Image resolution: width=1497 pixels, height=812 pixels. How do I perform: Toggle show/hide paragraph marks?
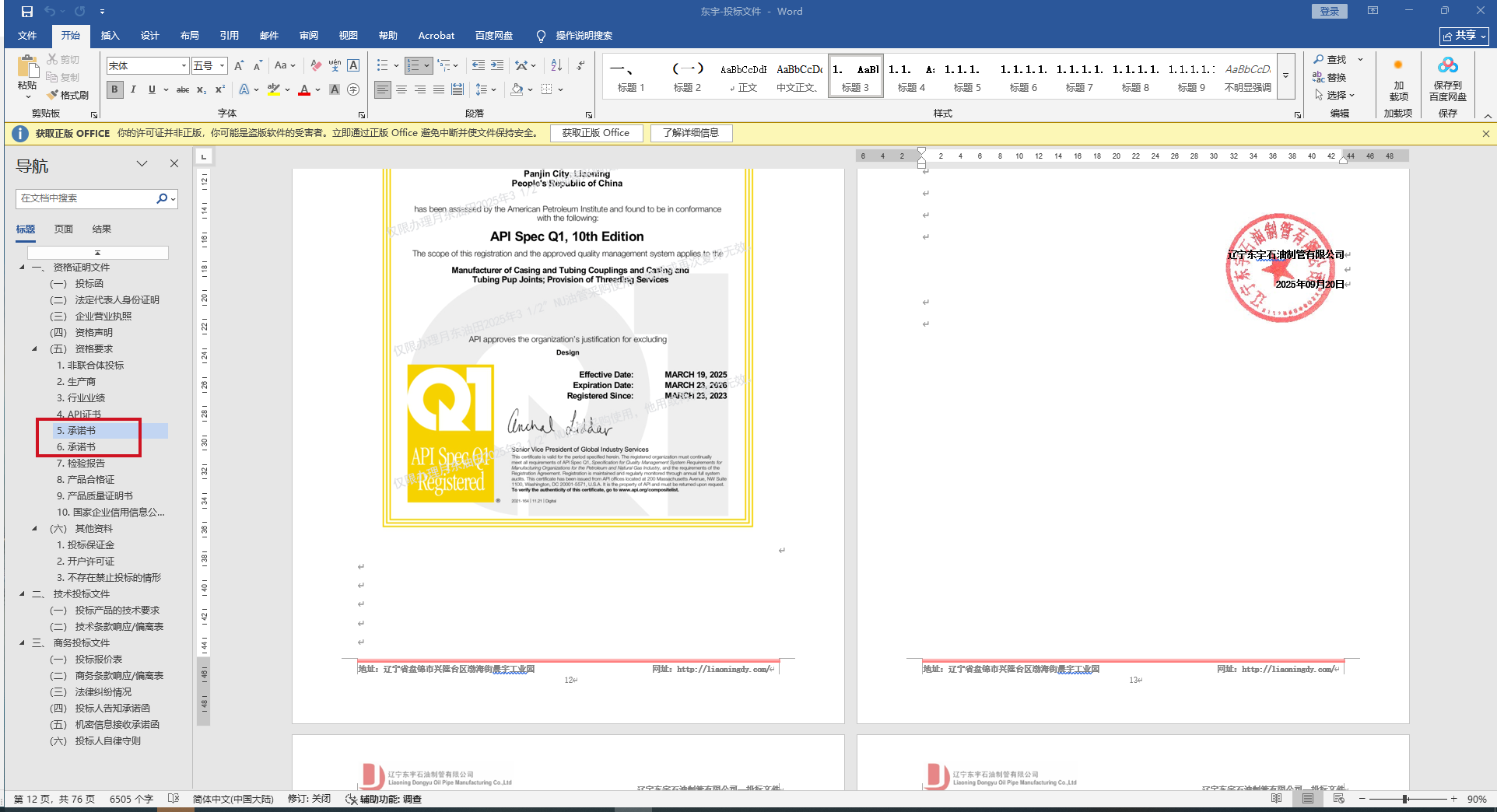click(x=580, y=66)
